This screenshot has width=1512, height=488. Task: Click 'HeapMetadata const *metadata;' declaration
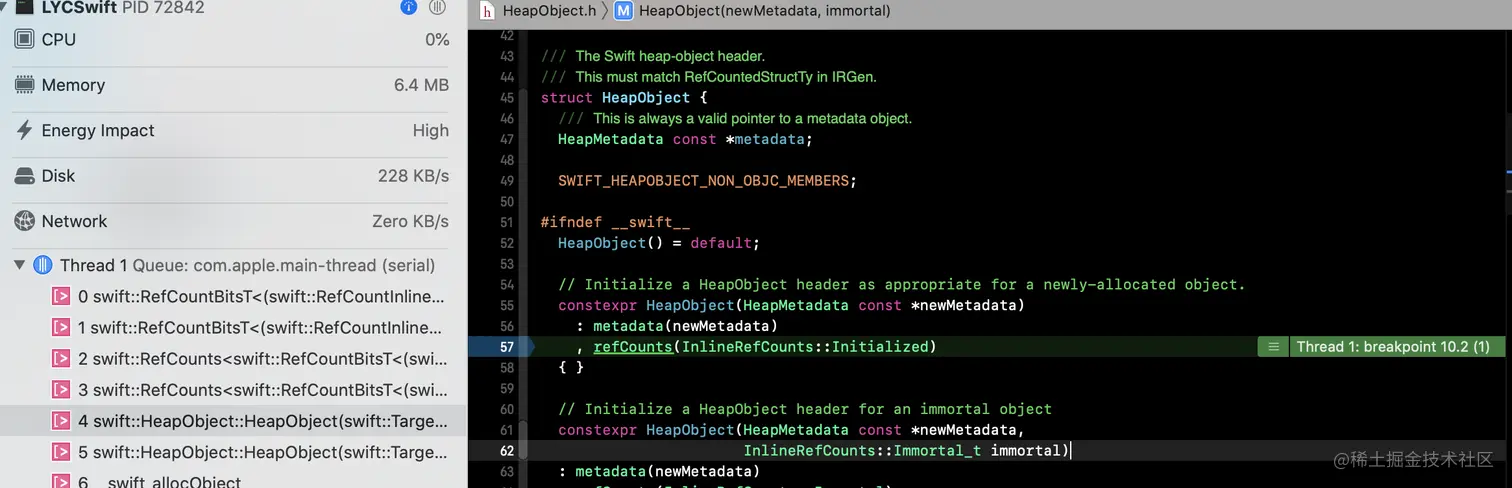[685, 139]
